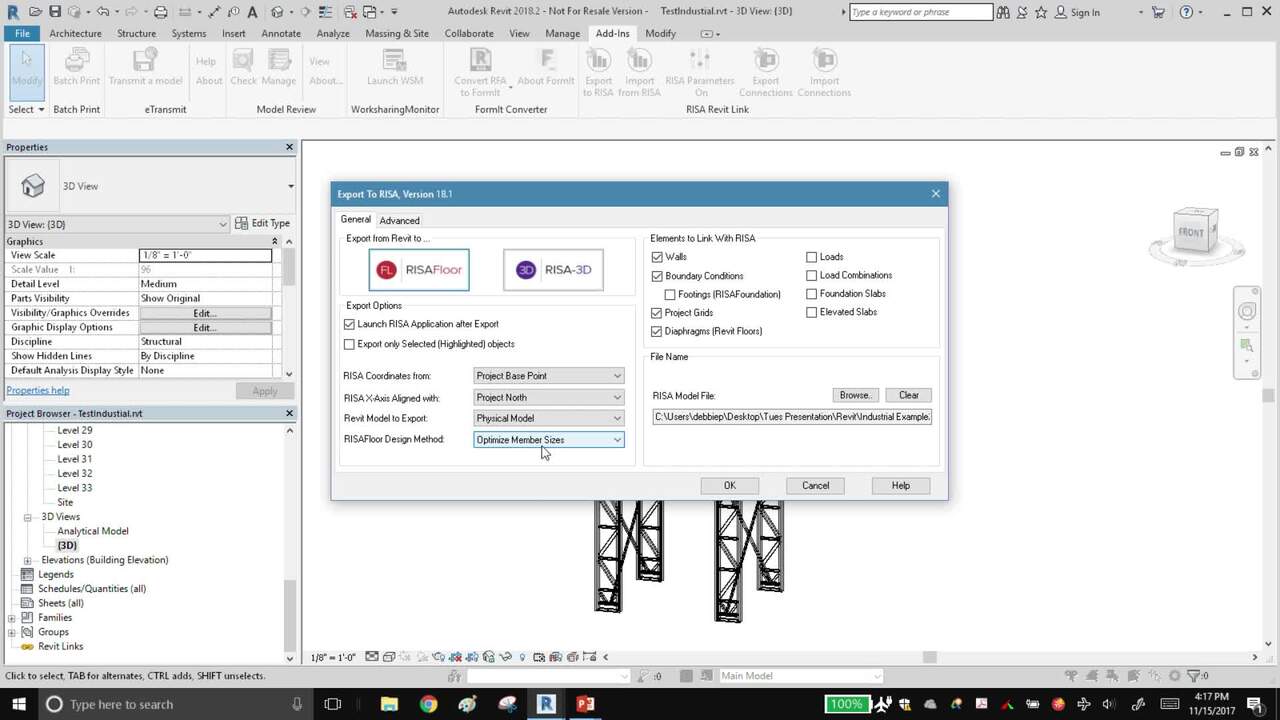Click Cancel in Export To RISA dialog
The height and width of the screenshot is (720, 1280).
(x=815, y=485)
